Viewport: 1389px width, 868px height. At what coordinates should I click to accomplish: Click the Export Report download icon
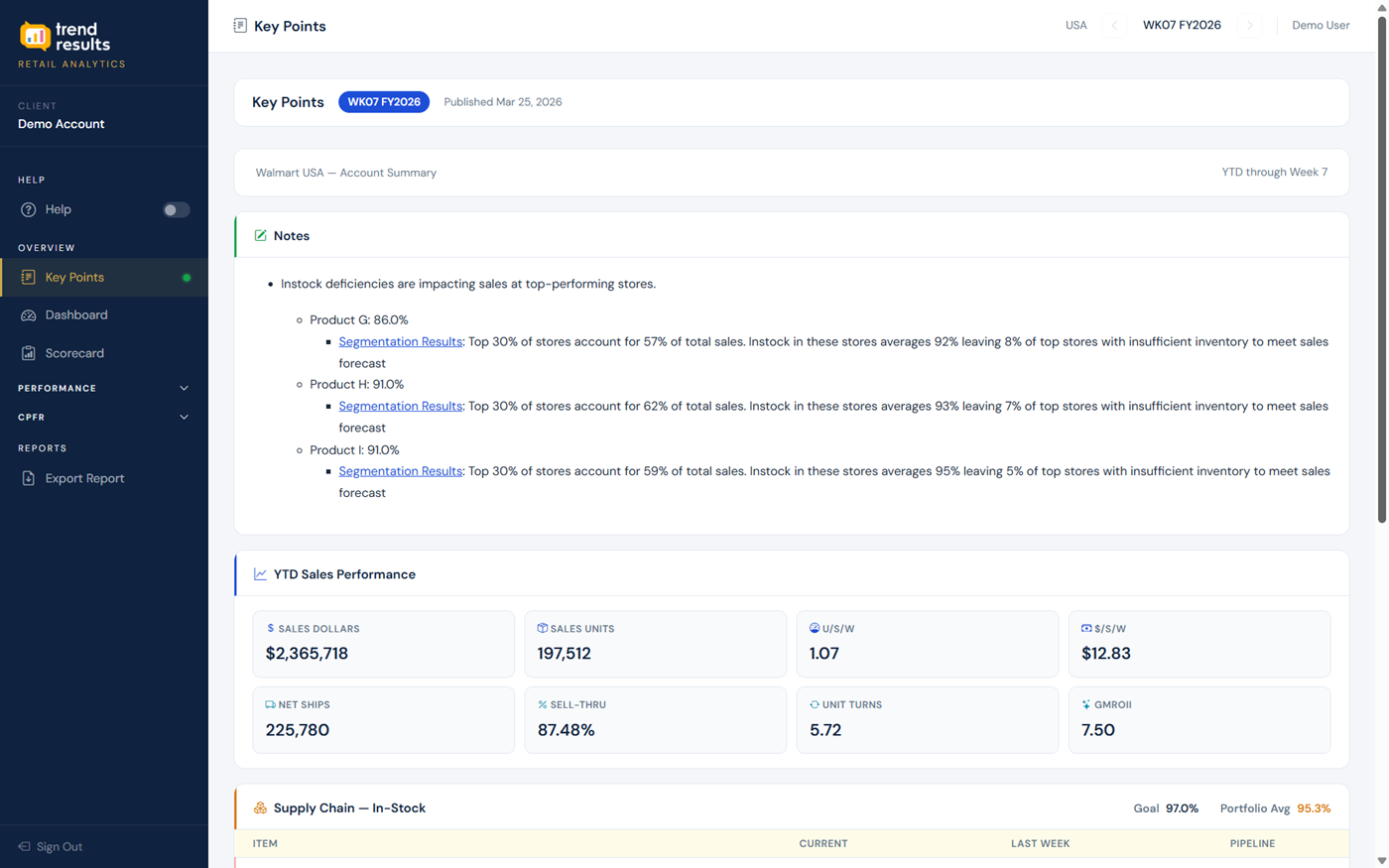click(28, 478)
